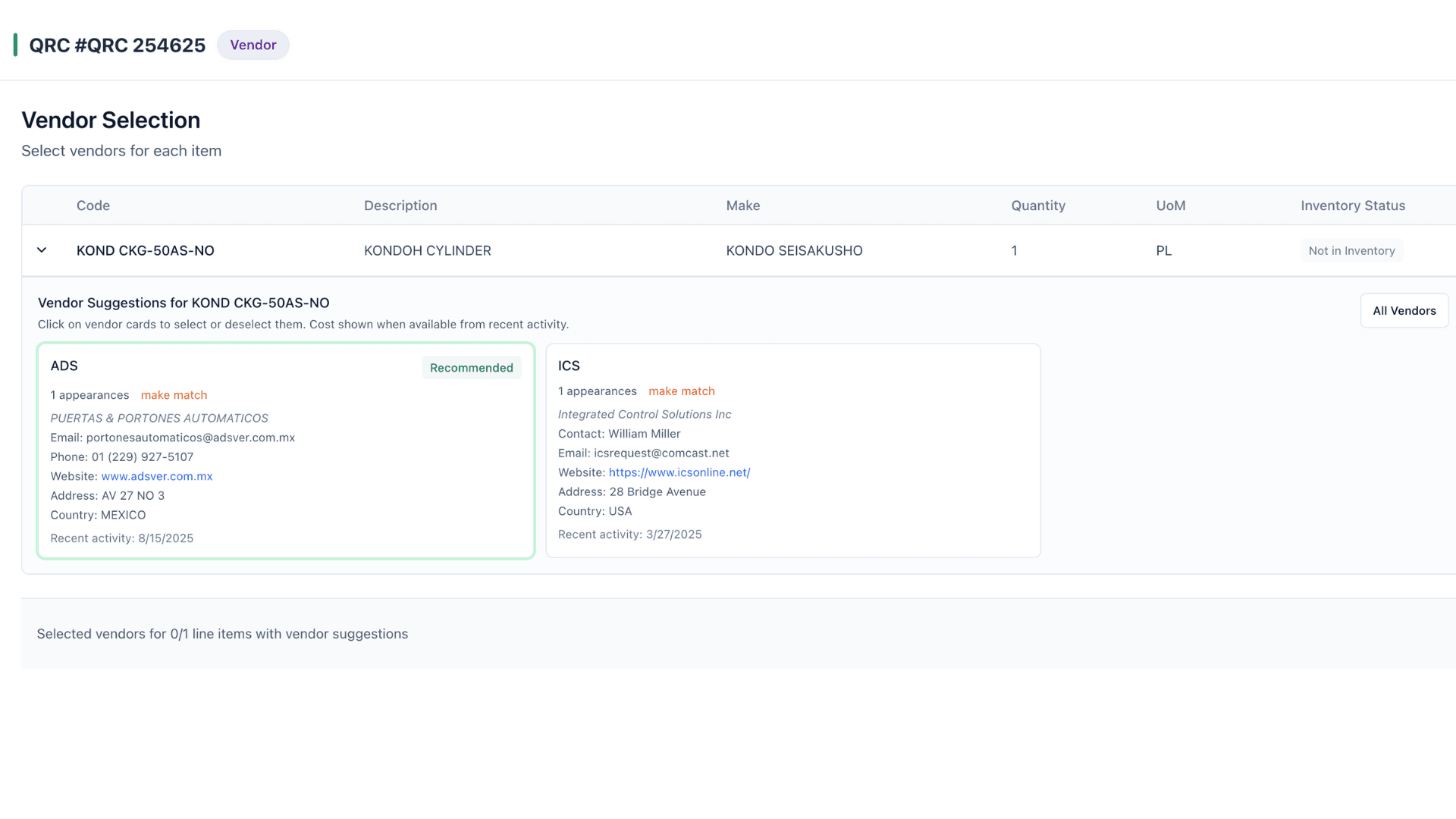Click the Inventory Status column header
Viewport: 1456px width, 819px height.
pos(1352,206)
